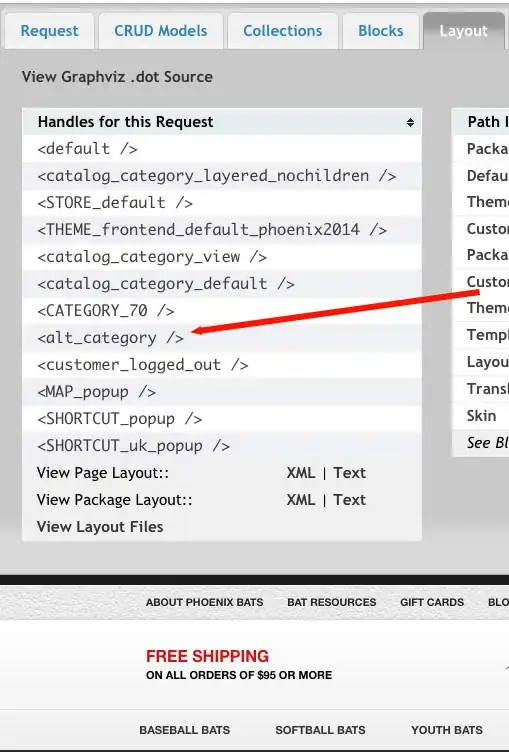
Task: Open Bat Resources navigation link
Action: [331, 602]
